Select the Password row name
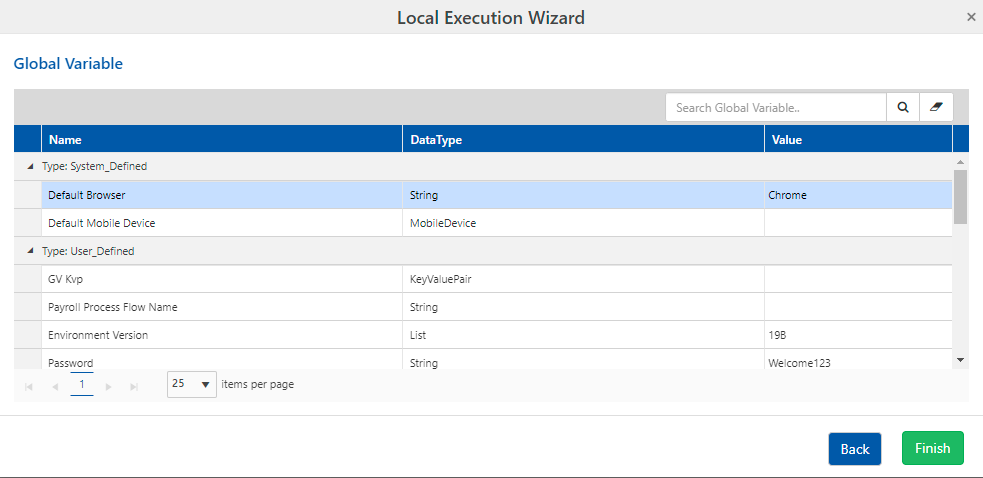 tap(70, 363)
